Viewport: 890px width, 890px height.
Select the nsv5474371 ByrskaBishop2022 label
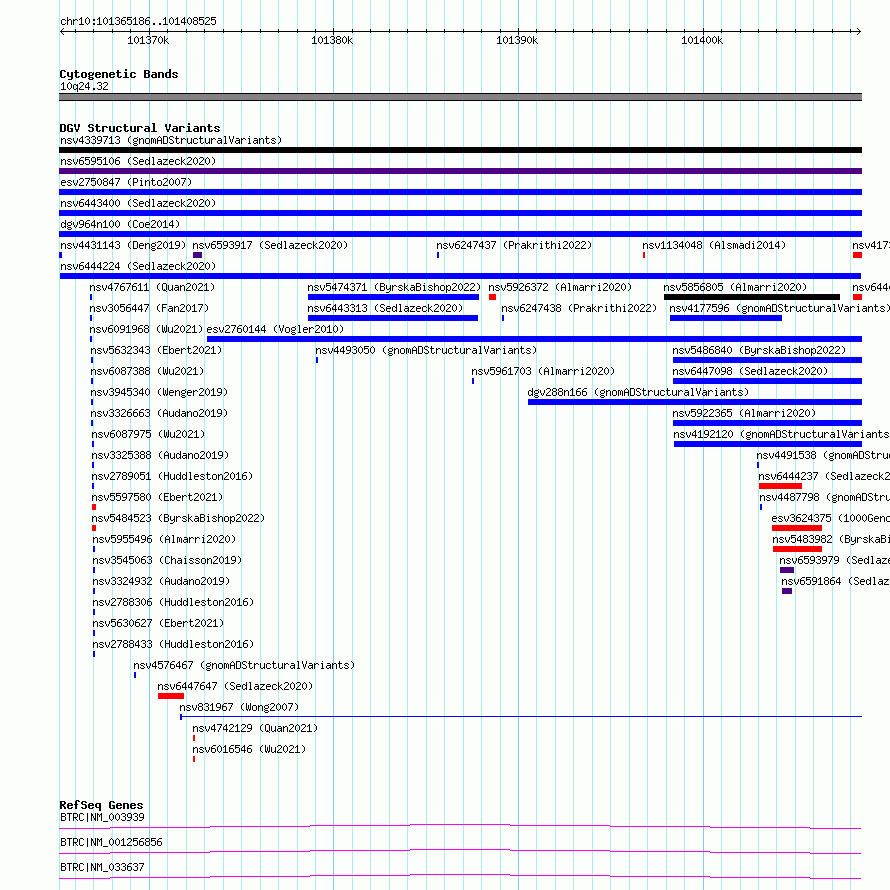click(394, 287)
